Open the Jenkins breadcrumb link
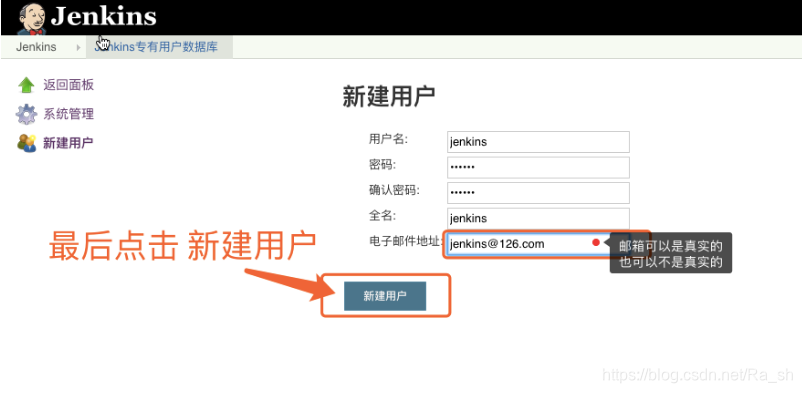Image resolution: width=802 pixels, height=393 pixels. [36, 47]
